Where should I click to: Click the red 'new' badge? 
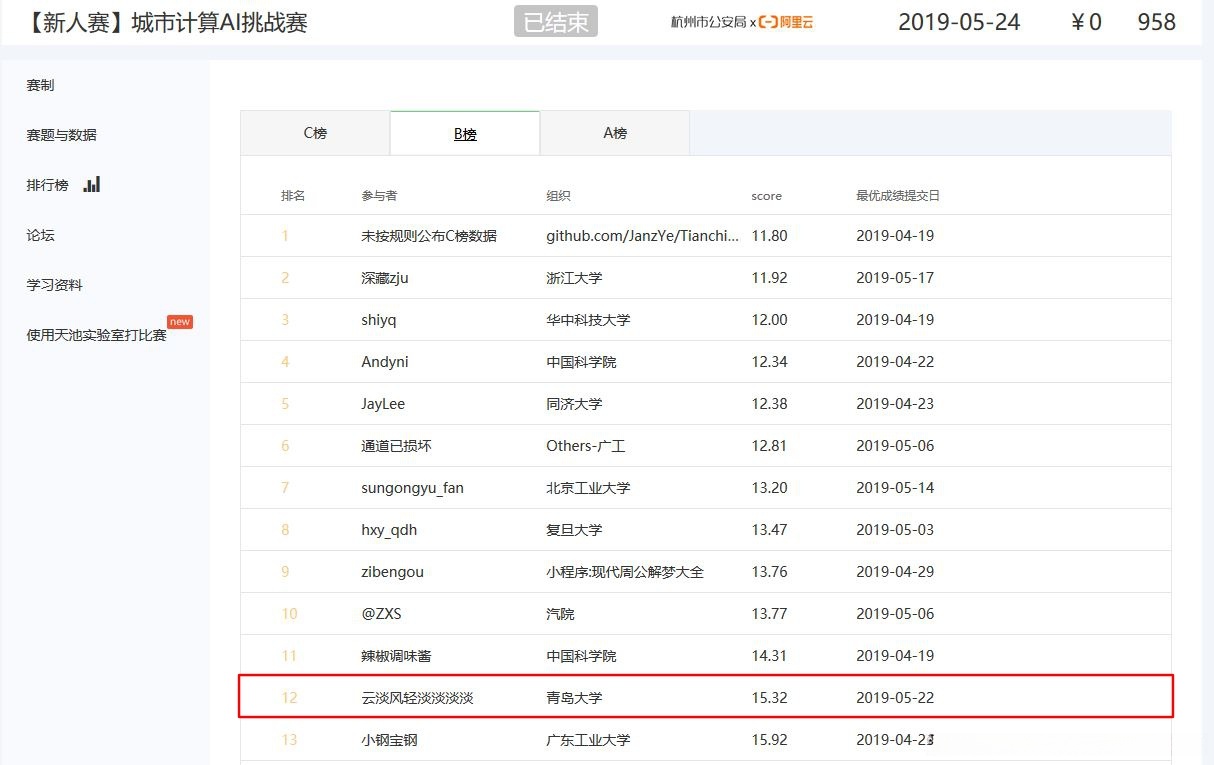(180, 322)
